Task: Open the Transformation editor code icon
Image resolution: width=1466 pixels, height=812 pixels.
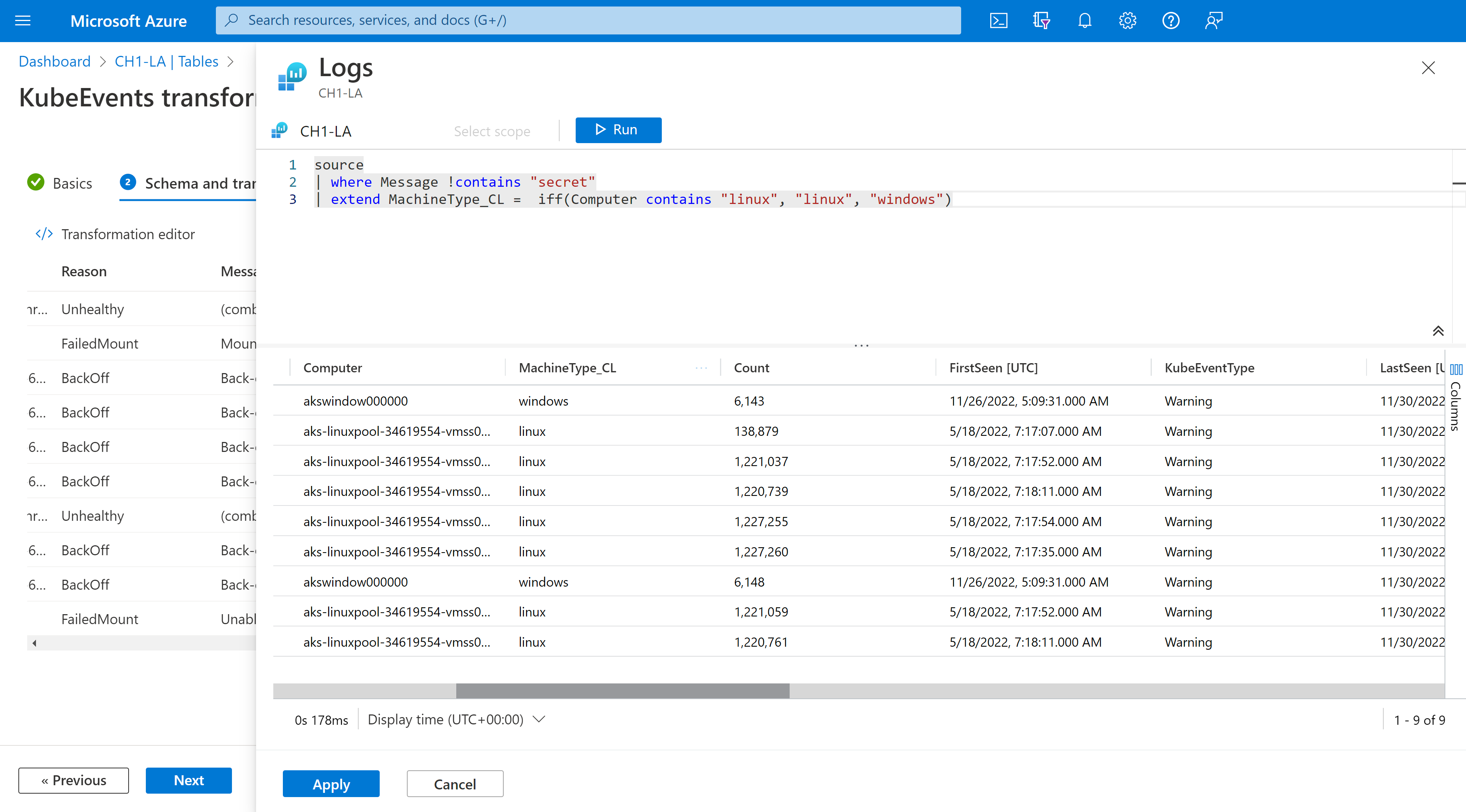Action: [x=44, y=234]
